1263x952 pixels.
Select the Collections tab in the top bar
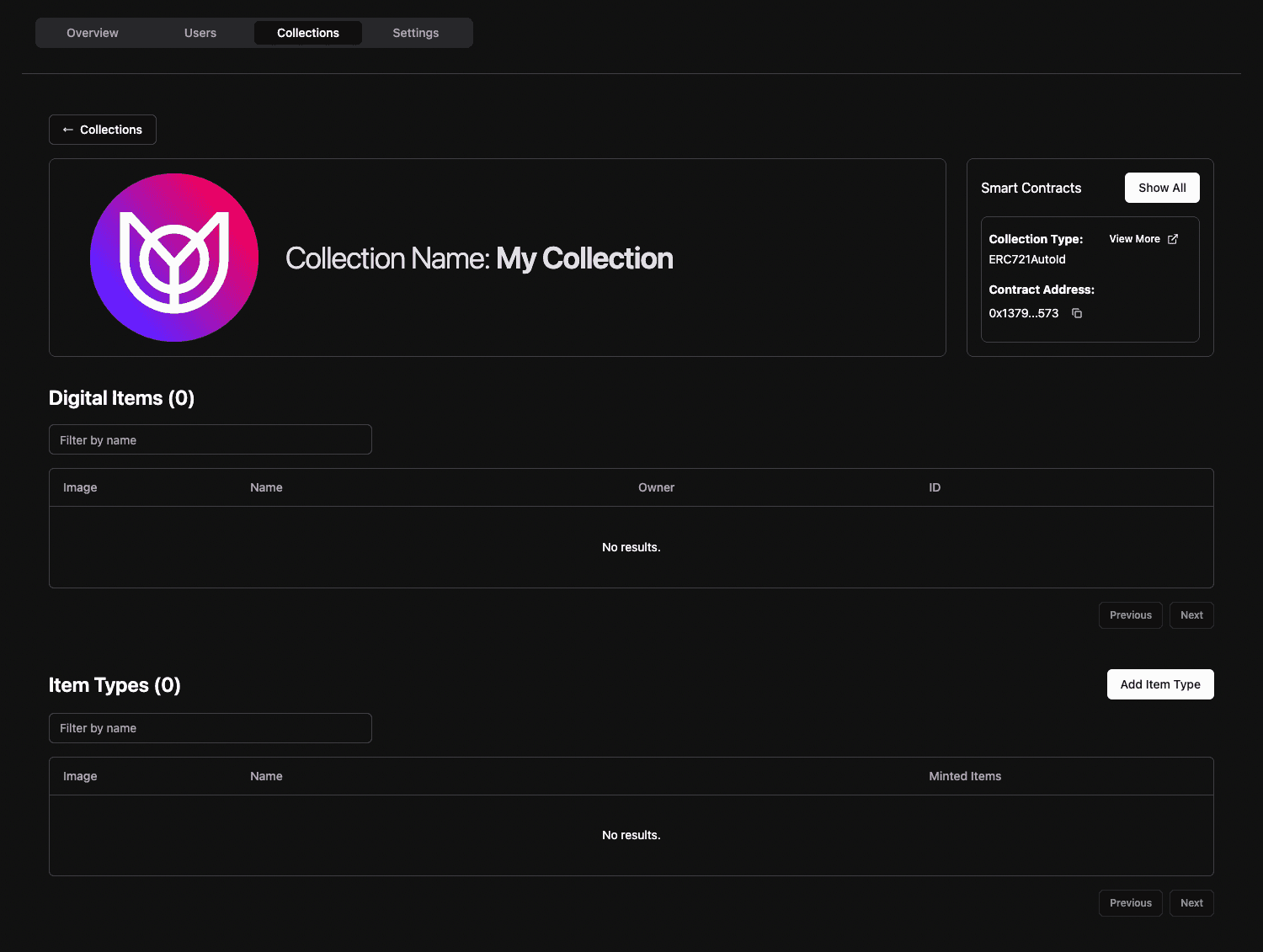click(x=308, y=33)
